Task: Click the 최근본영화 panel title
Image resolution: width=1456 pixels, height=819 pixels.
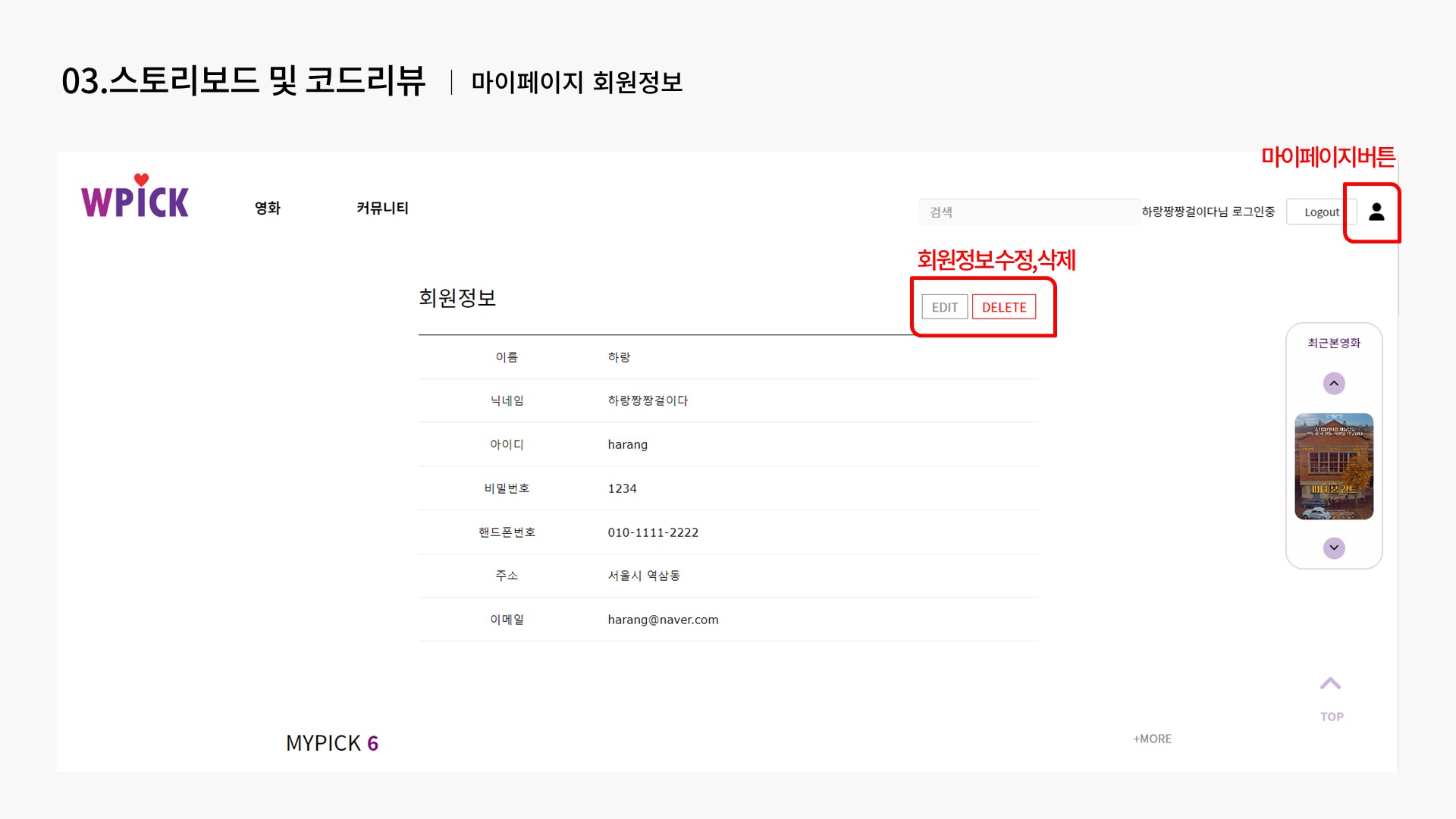Action: click(x=1333, y=343)
